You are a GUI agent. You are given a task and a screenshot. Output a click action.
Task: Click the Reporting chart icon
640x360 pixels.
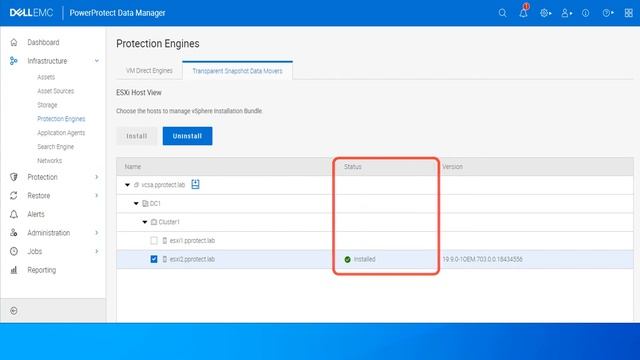pyautogui.click(x=14, y=270)
